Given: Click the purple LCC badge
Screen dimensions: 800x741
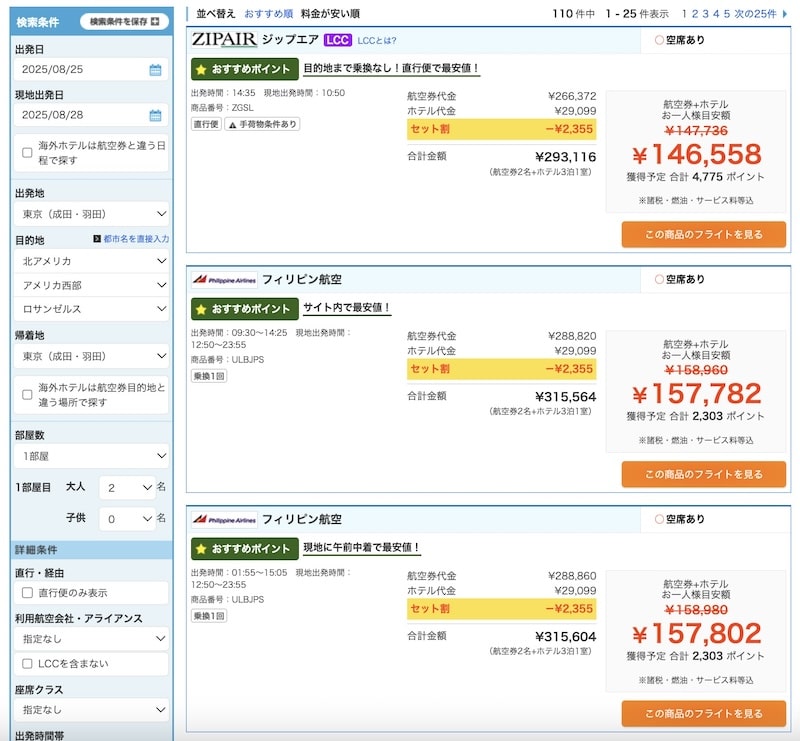Looking at the screenshot, I should [337, 40].
